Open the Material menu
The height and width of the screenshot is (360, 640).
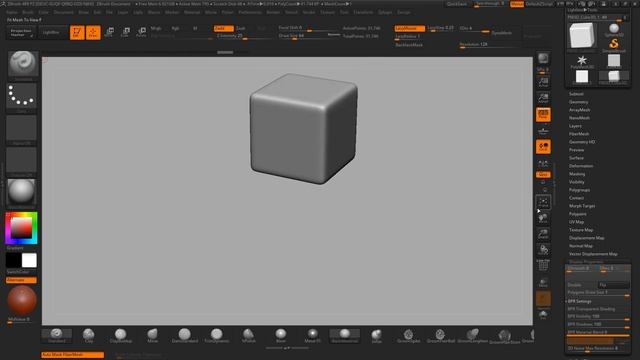click(x=192, y=12)
